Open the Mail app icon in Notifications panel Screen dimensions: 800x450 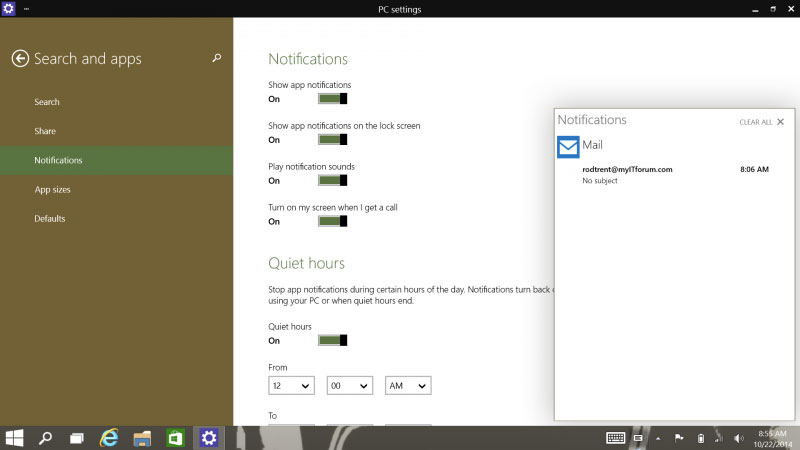click(x=568, y=148)
